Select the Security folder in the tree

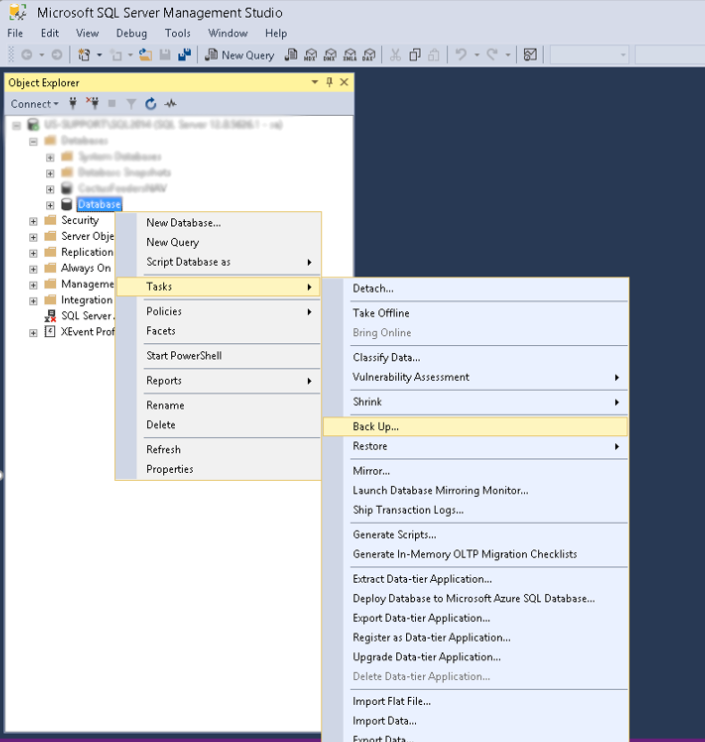pos(80,221)
